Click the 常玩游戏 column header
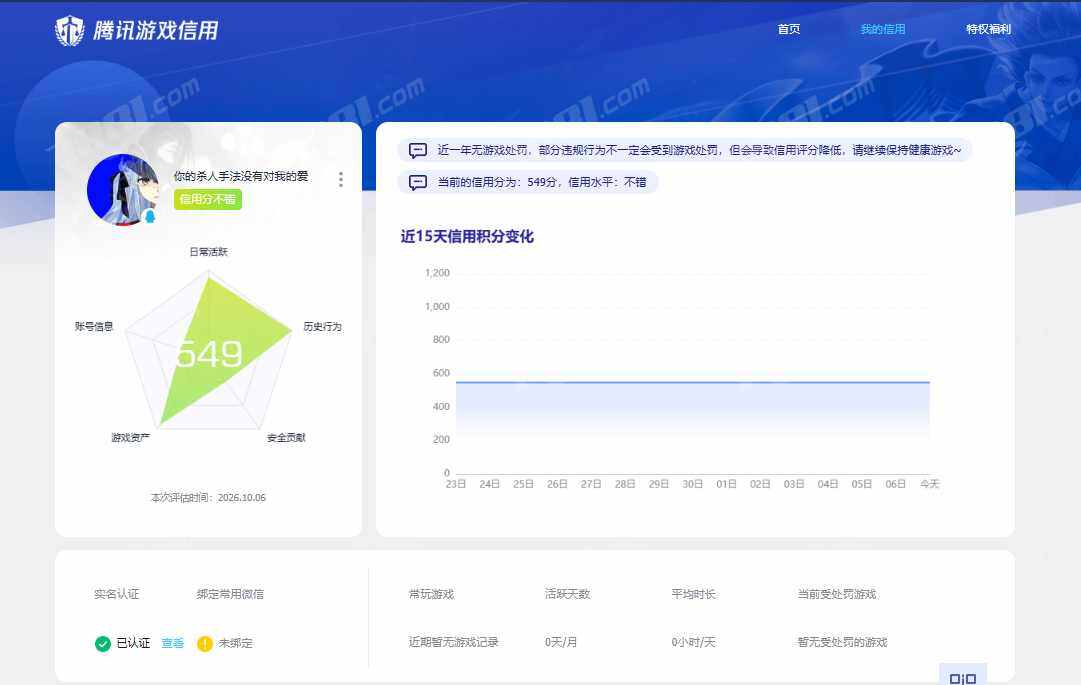 432,594
